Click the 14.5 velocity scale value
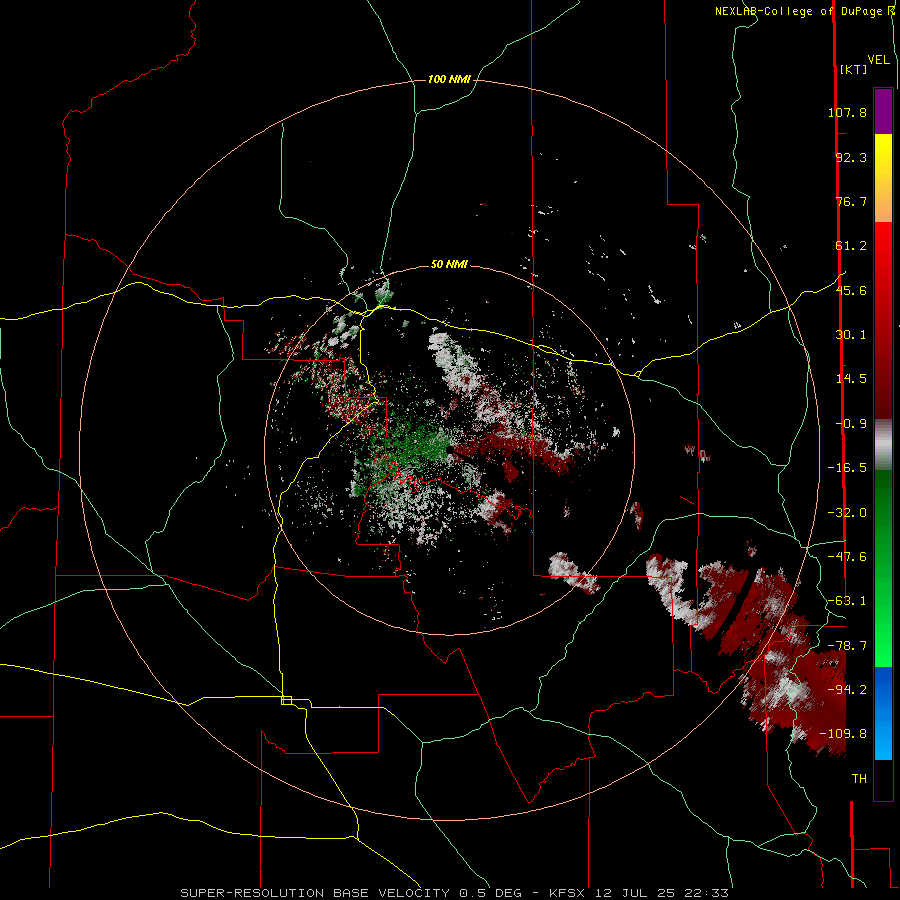This screenshot has height=900, width=900. (x=851, y=379)
